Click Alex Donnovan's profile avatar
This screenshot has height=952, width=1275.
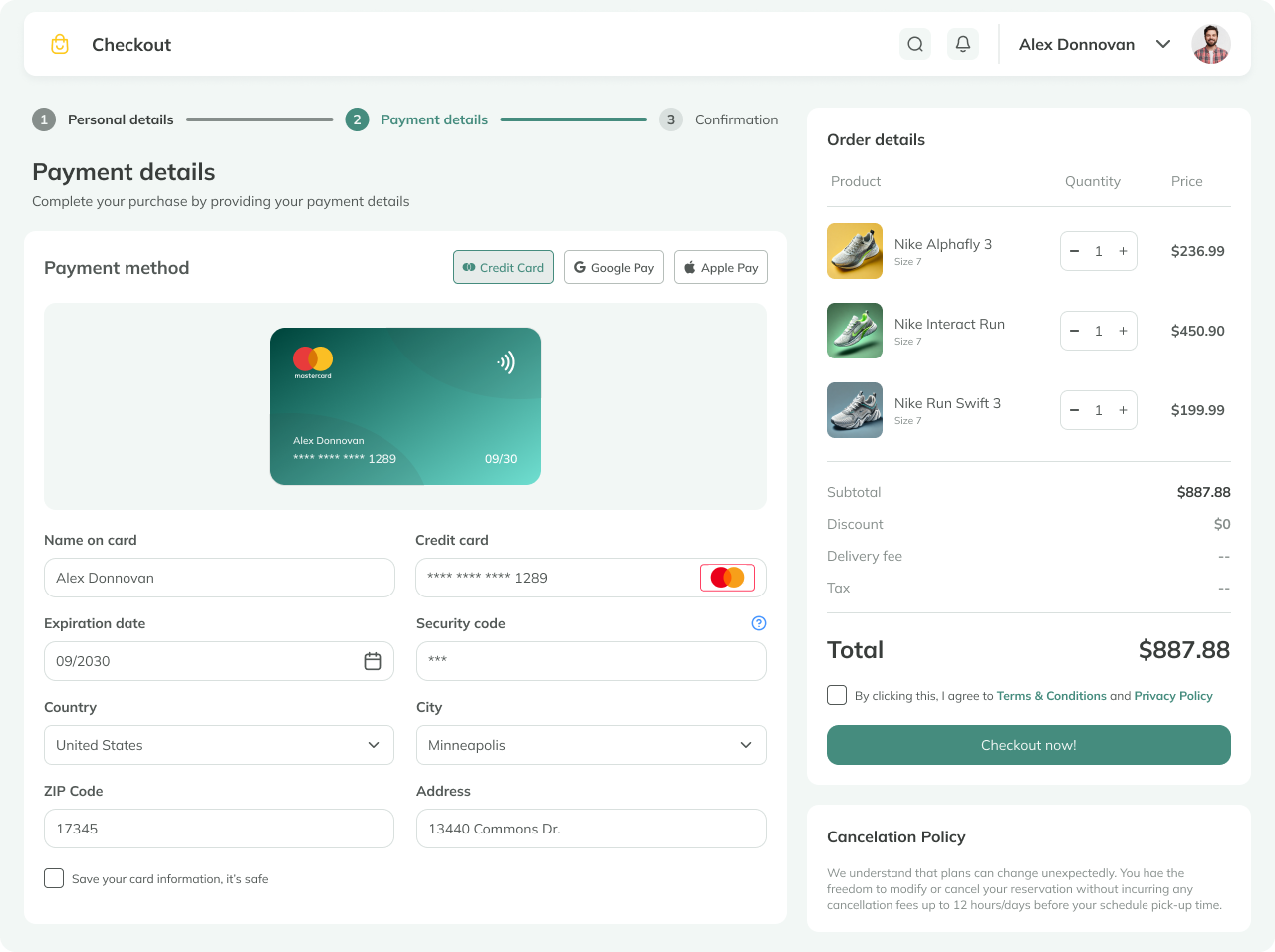[x=1211, y=44]
